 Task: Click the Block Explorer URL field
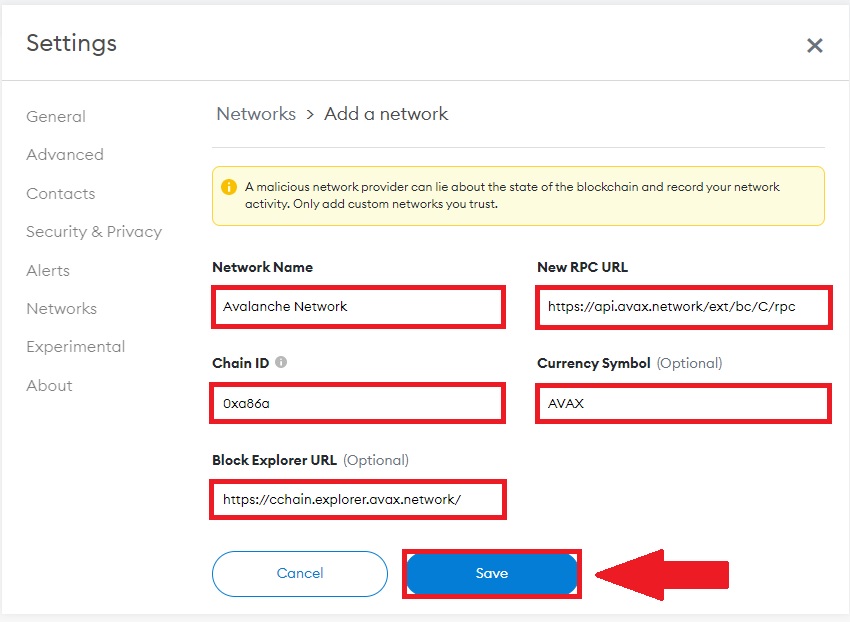(358, 499)
